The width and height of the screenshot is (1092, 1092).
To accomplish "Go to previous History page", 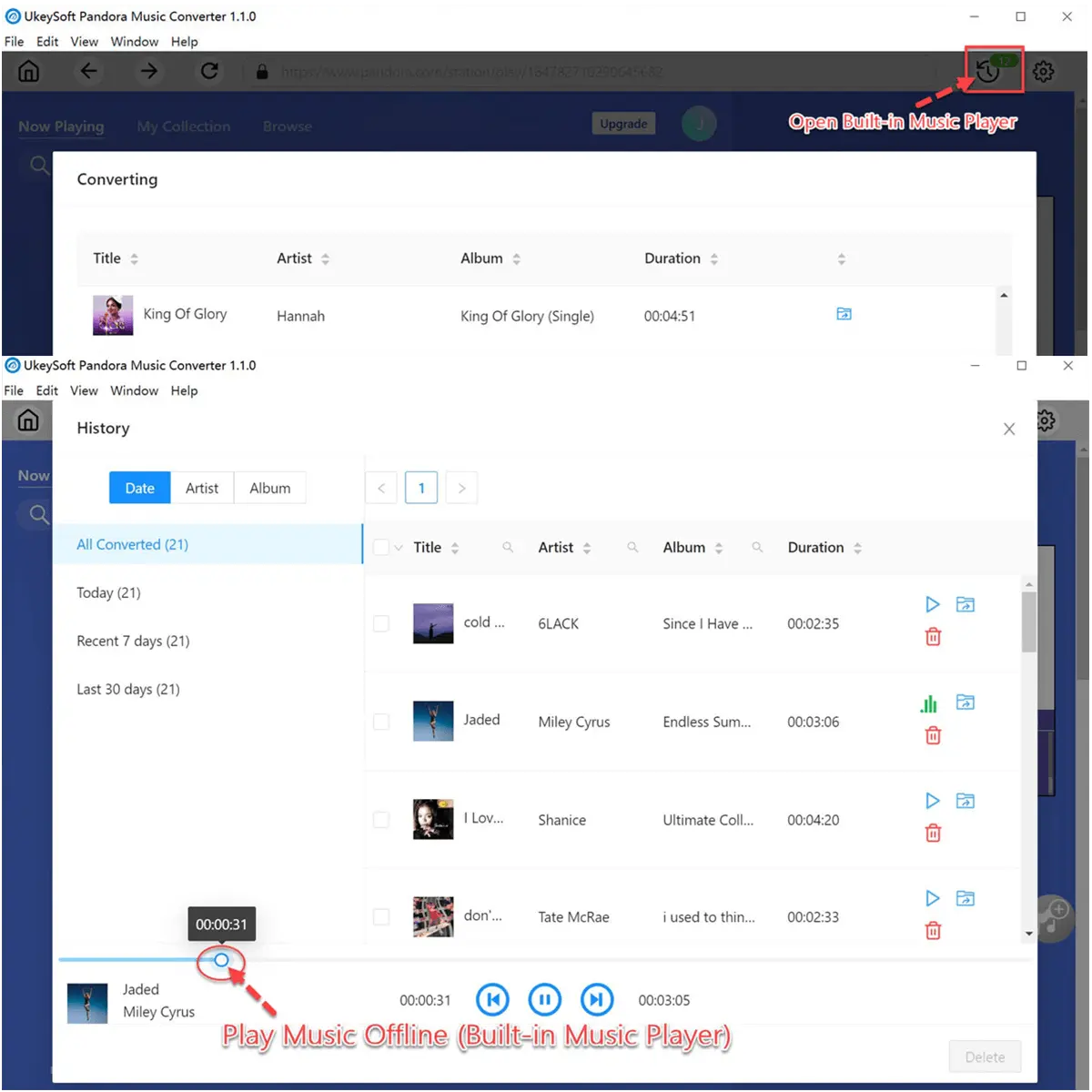I will tap(381, 488).
